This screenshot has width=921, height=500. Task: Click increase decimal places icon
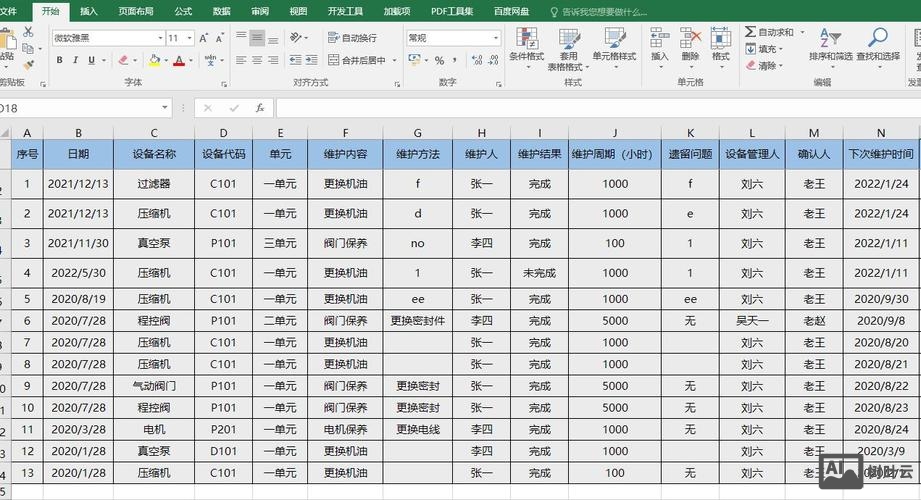[x=477, y=60]
